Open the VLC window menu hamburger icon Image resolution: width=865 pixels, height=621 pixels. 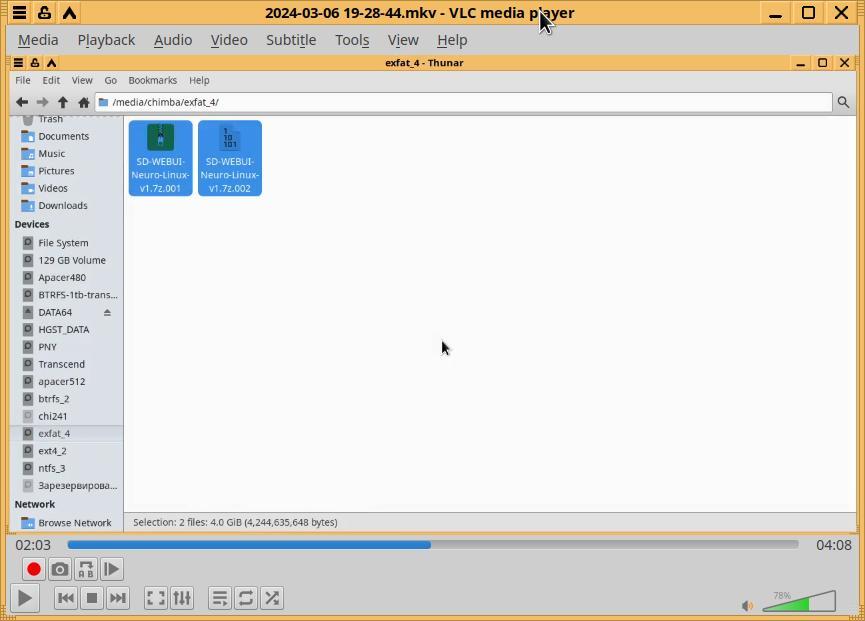pyautogui.click(x=19, y=12)
